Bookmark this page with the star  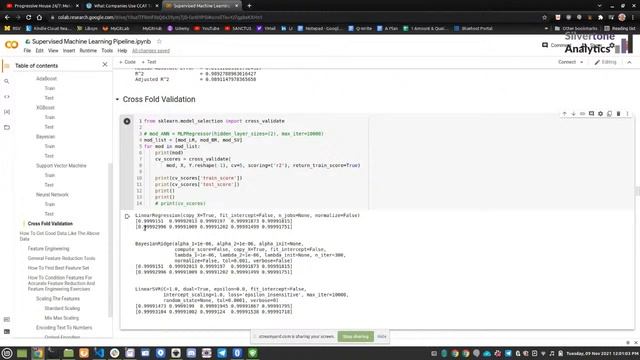pyautogui.click(x=544, y=17)
